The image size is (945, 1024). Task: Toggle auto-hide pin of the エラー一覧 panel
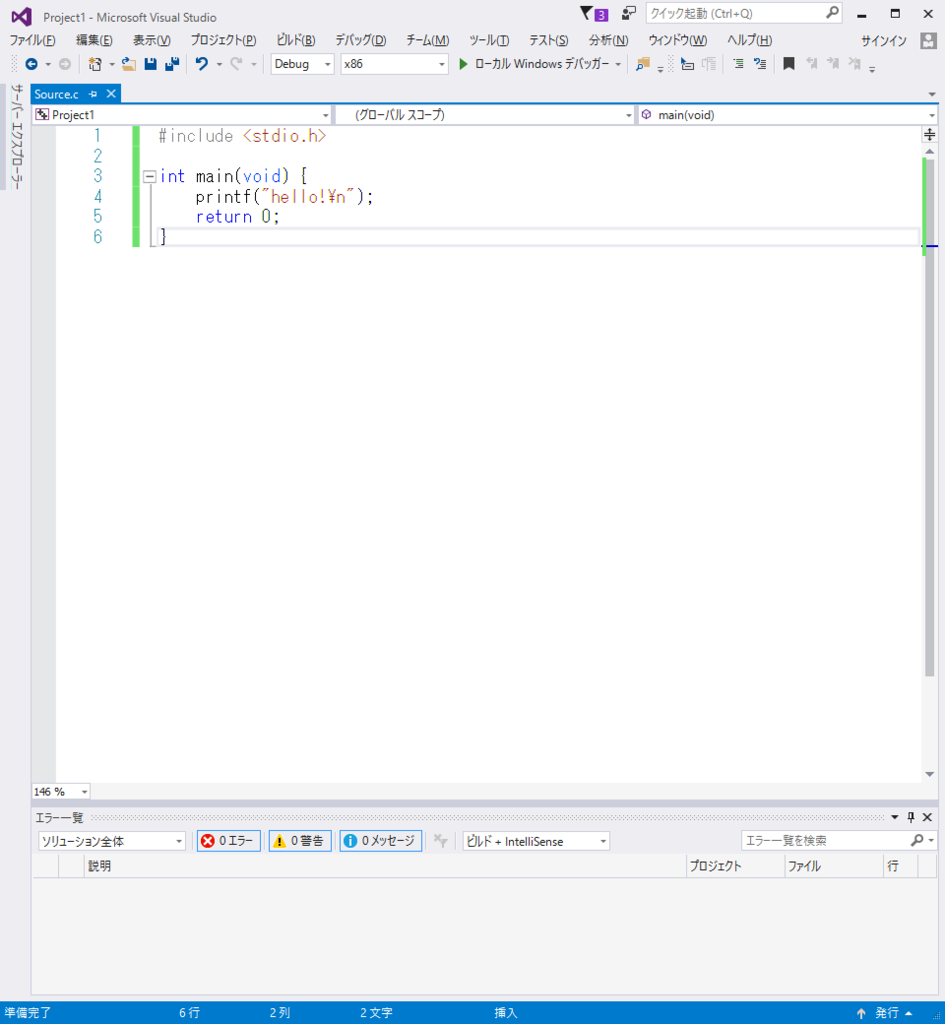pos(911,817)
